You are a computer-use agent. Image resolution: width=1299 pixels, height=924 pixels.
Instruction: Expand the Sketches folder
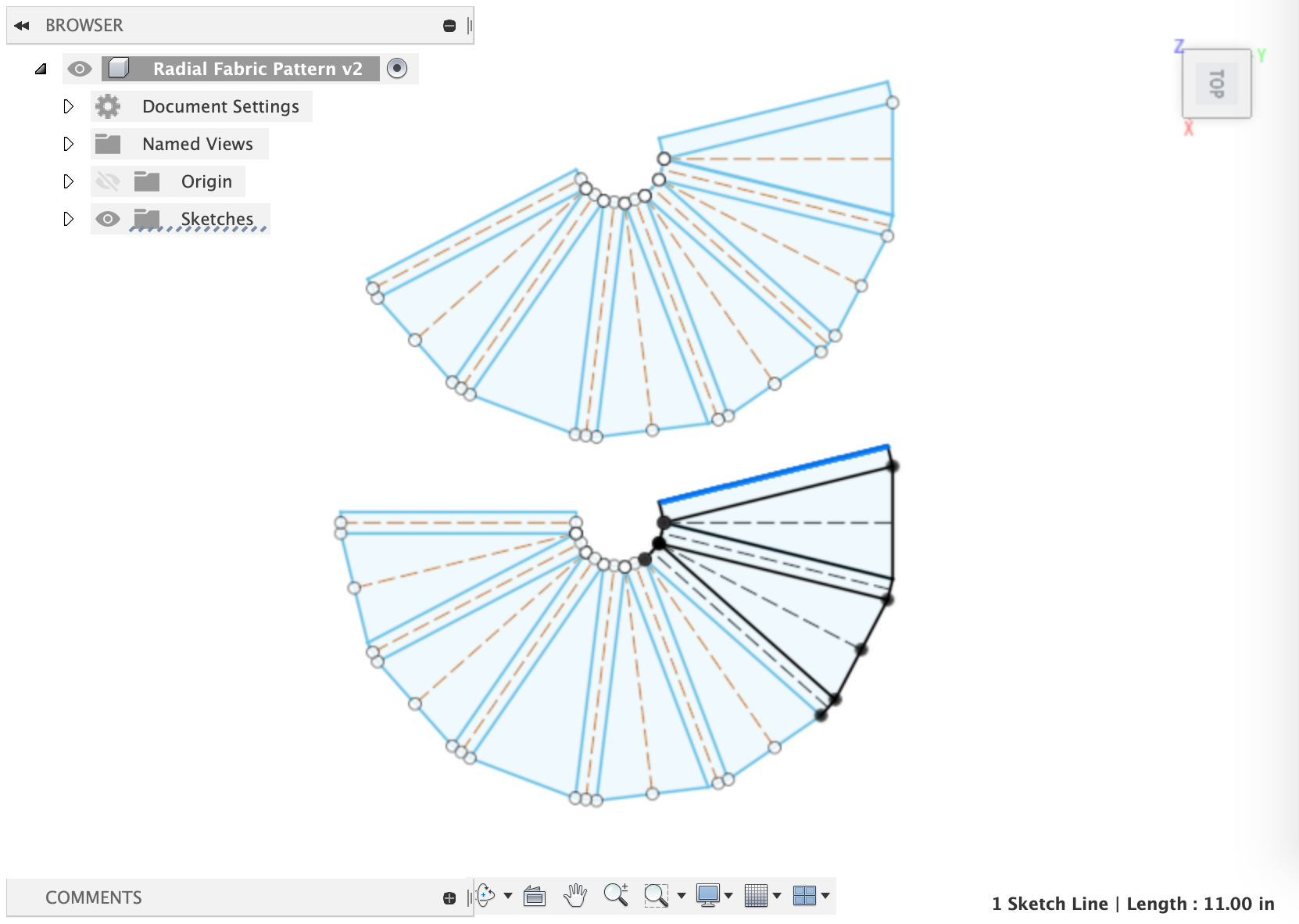point(69,219)
